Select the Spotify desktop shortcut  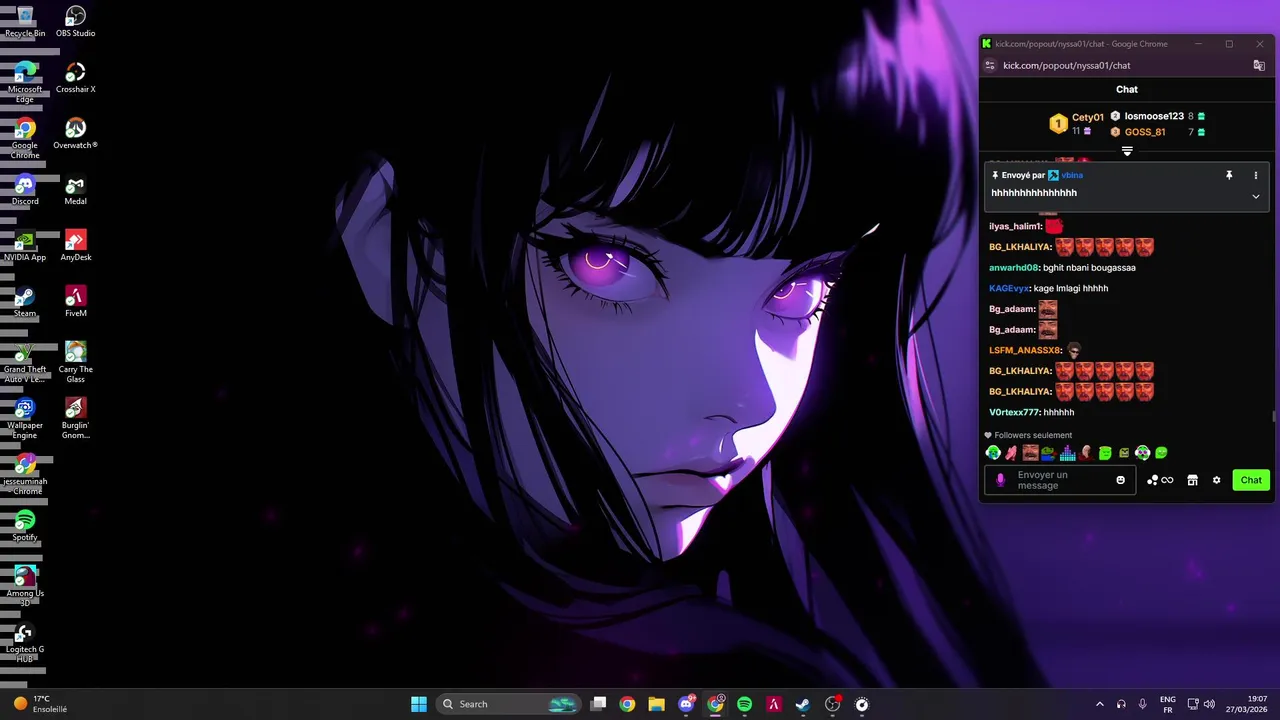tap(25, 525)
